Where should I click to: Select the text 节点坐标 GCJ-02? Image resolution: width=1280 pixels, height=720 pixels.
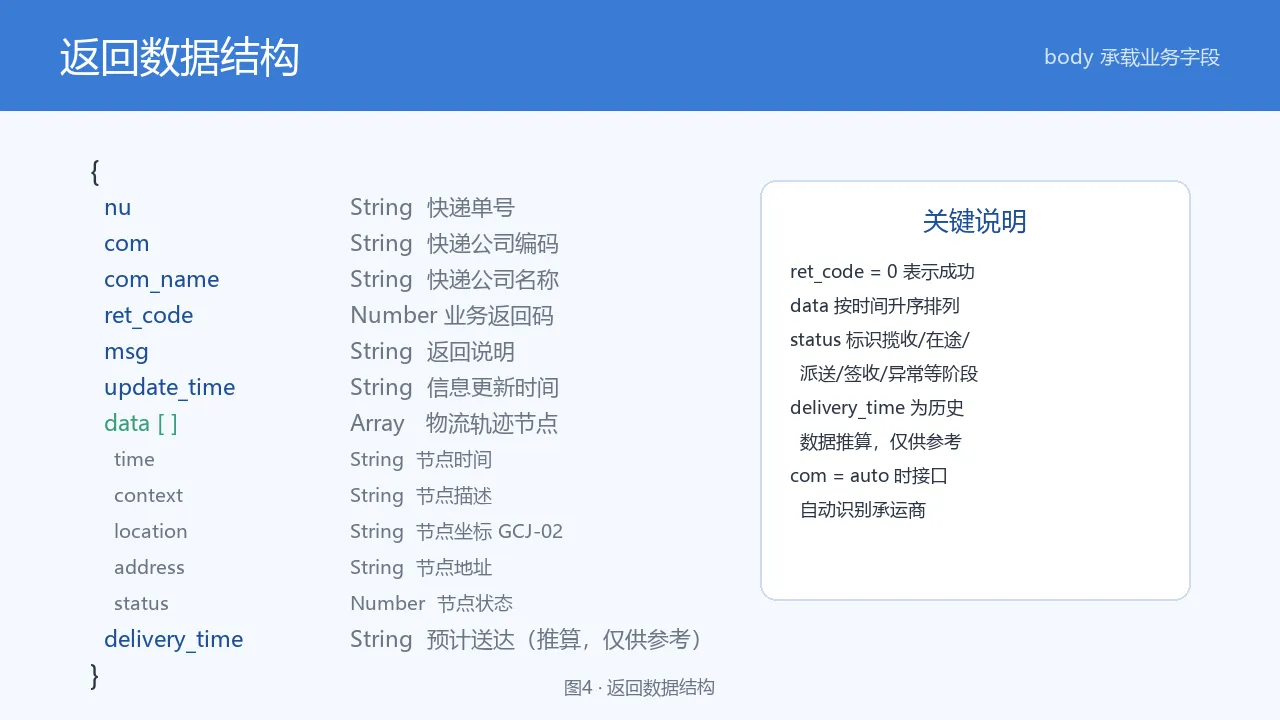pos(490,532)
